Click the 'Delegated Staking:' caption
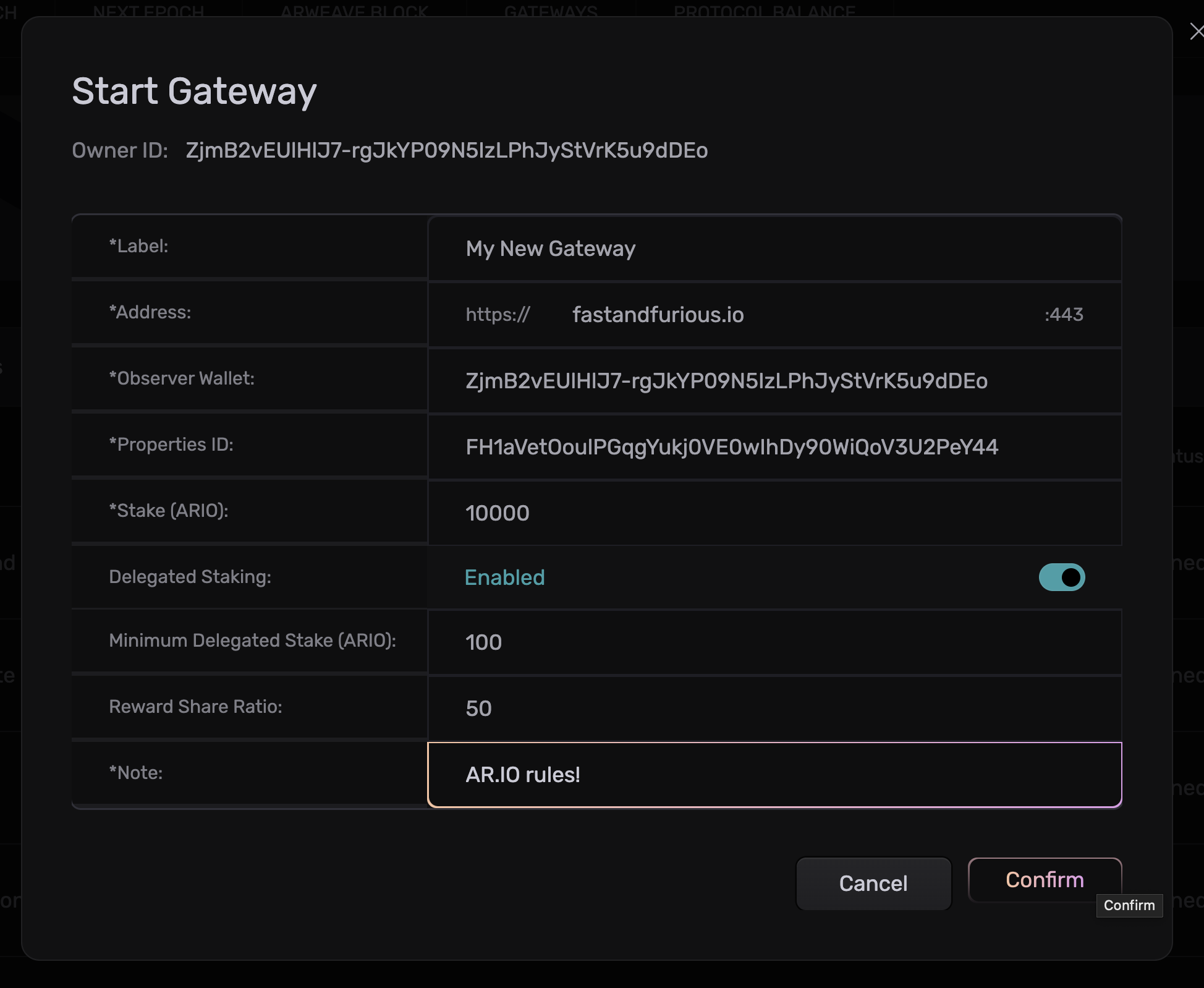Screen dimensions: 1204x988 click(x=190, y=577)
